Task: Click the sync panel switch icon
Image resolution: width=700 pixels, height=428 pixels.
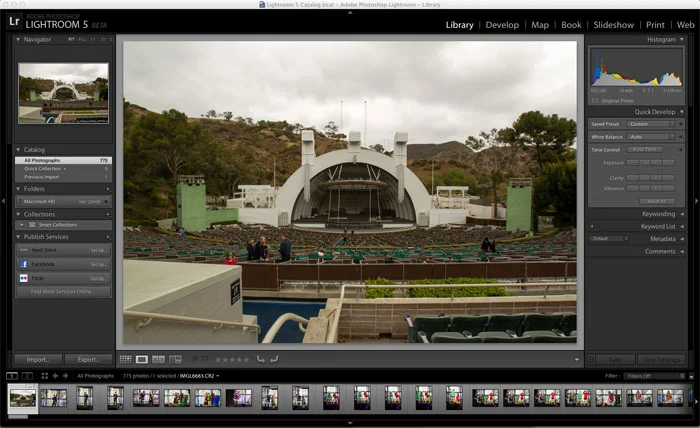Action: pyautogui.click(x=592, y=359)
